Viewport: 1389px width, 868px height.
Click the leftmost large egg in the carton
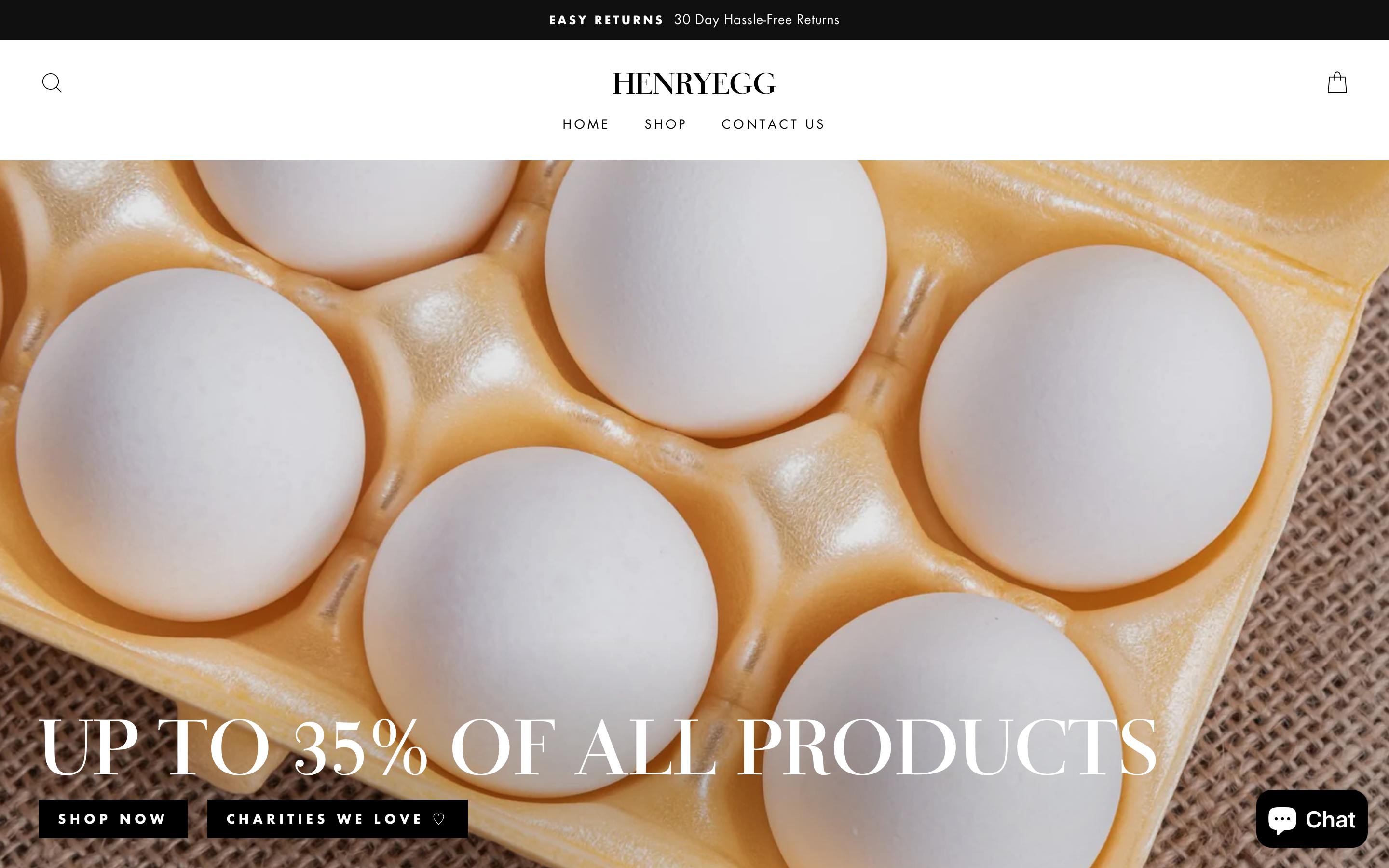click(x=190, y=445)
